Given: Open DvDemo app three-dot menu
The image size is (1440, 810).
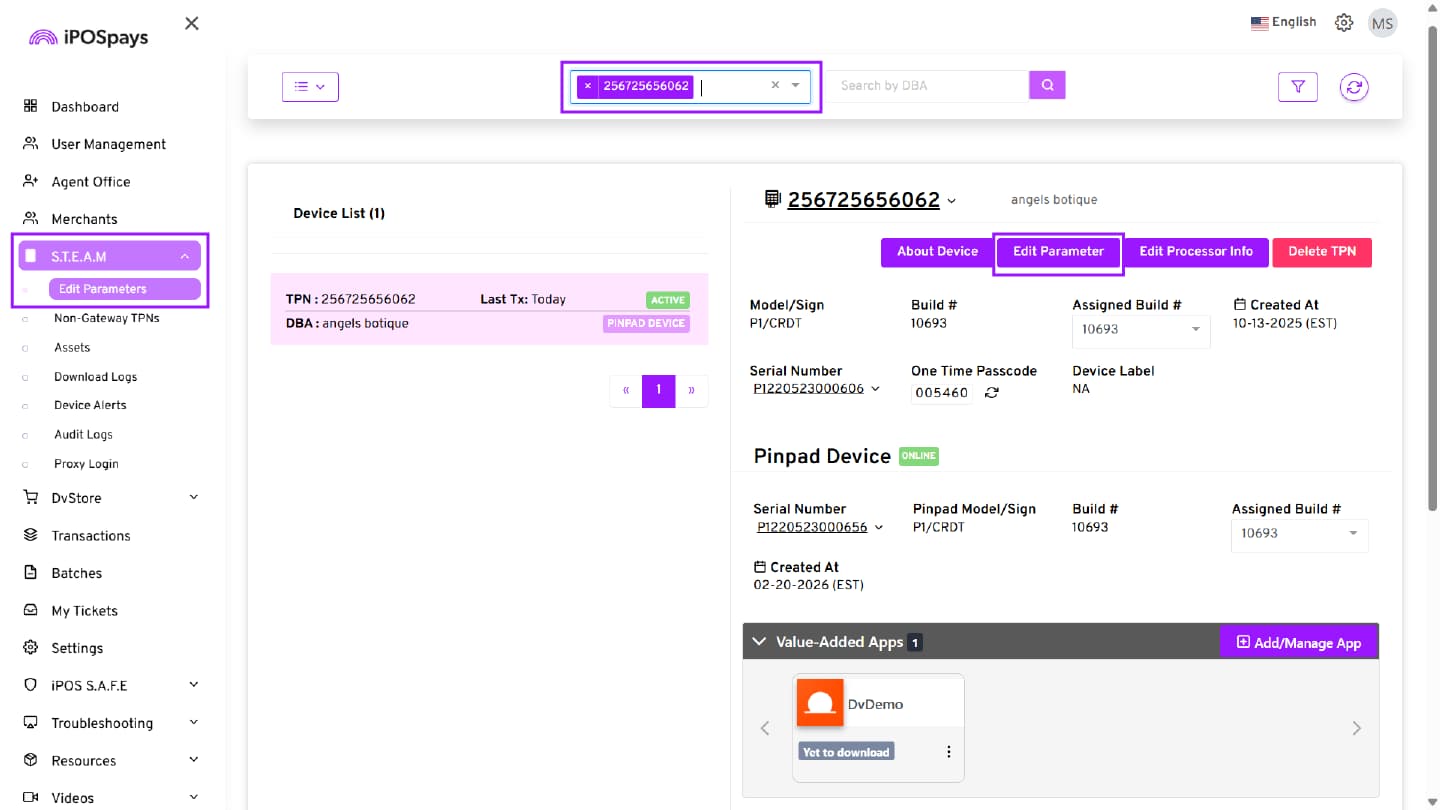Looking at the screenshot, I should coord(948,752).
